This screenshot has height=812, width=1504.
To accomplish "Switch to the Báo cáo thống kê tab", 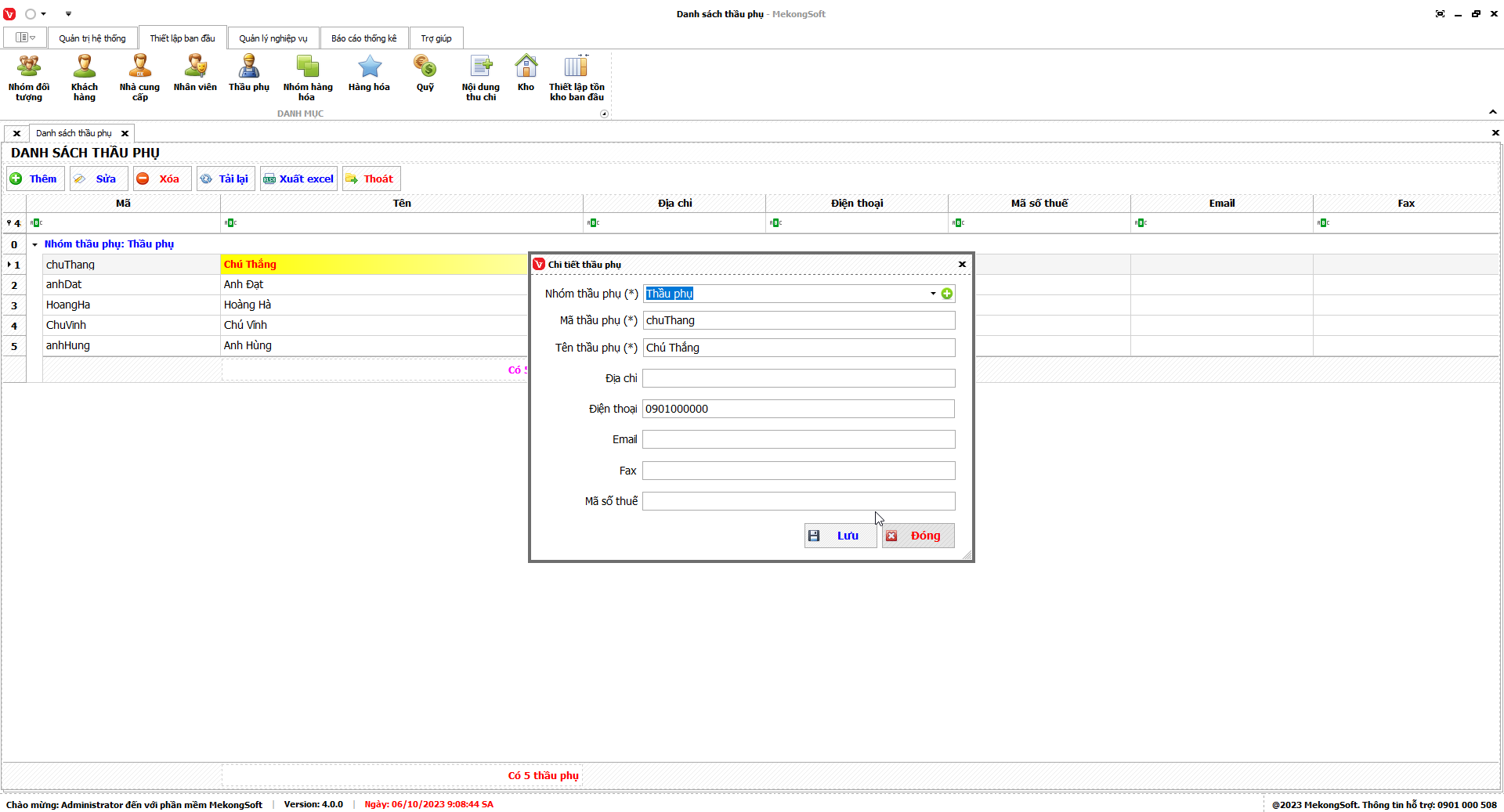I will point(363,38).
